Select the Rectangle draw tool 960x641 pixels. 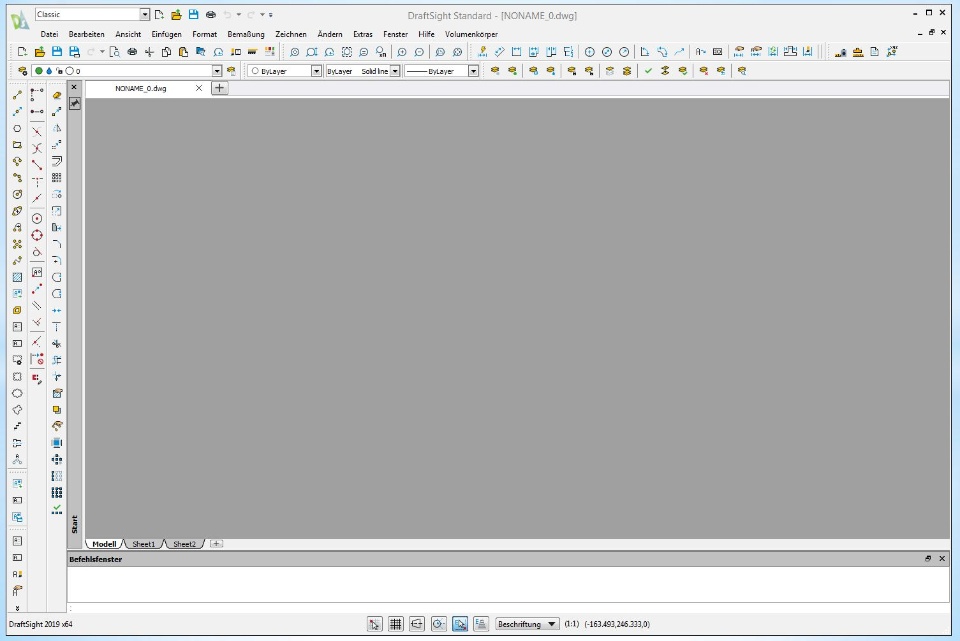click(17, 145)
